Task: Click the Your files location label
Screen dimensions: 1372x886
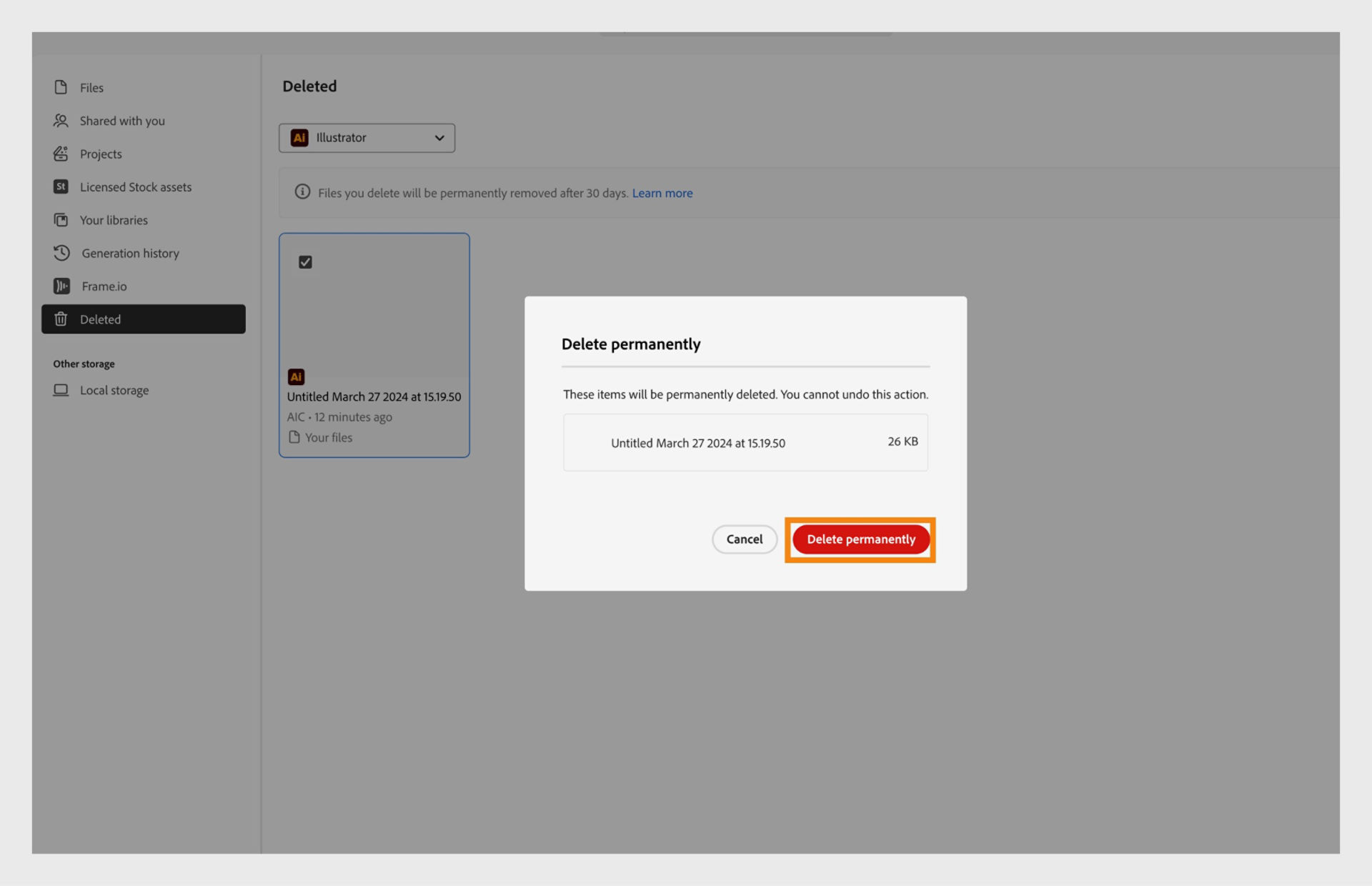Action: [x=329, y=437]
